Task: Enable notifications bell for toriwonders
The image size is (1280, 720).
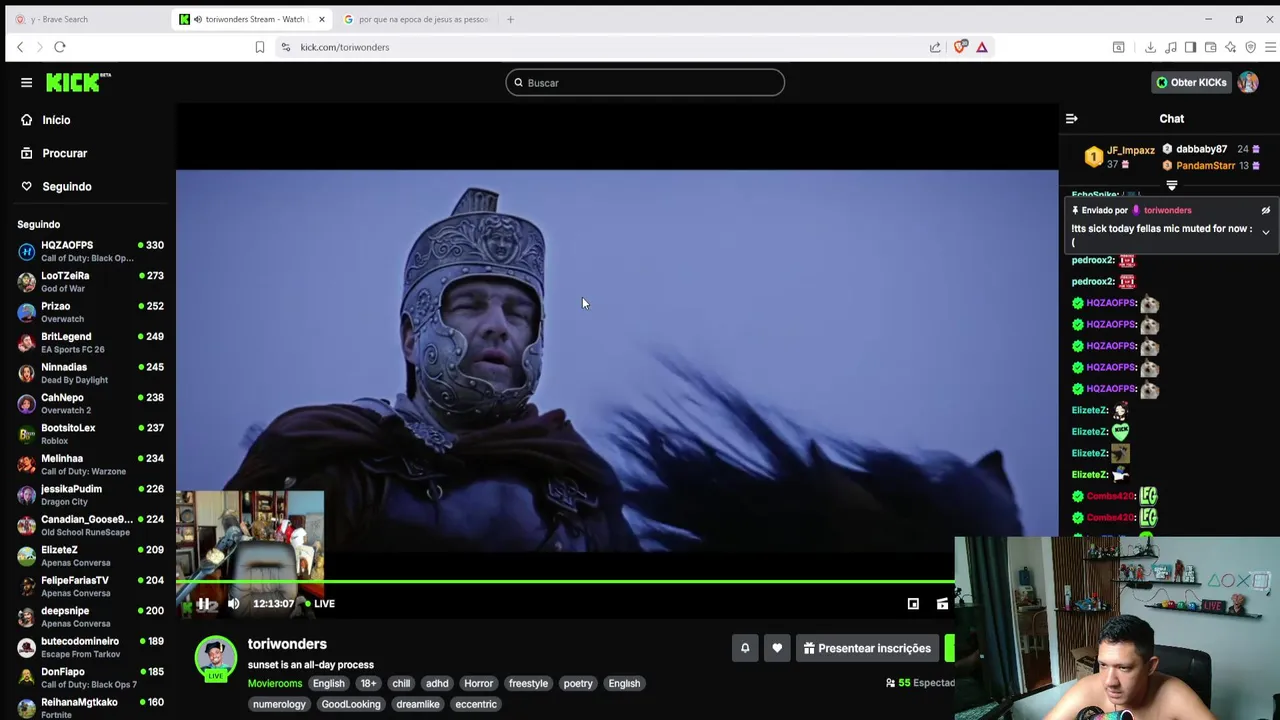Action: point(745,648)
